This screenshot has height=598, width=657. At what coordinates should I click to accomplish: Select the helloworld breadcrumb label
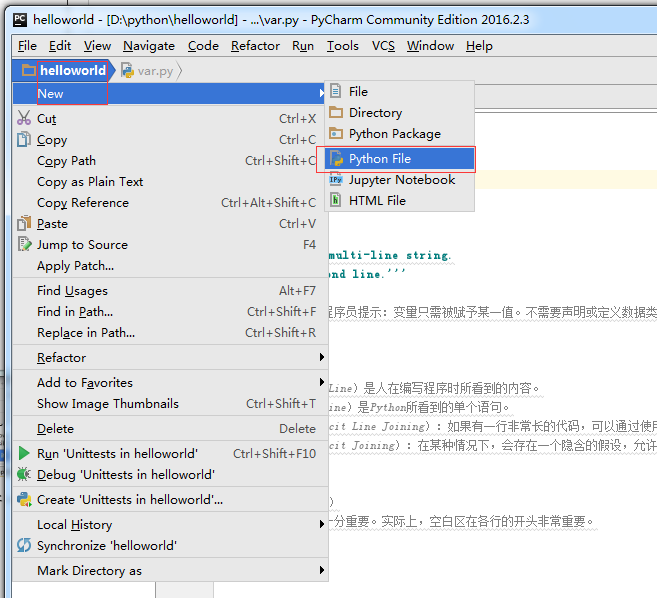pos(73,70)
